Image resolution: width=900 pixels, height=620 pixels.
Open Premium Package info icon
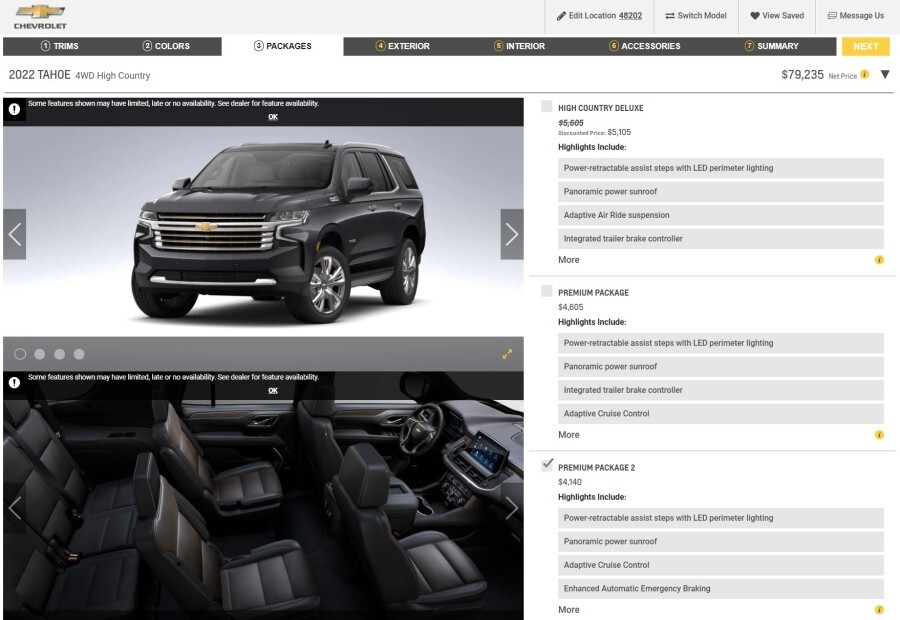pos(879,435)
